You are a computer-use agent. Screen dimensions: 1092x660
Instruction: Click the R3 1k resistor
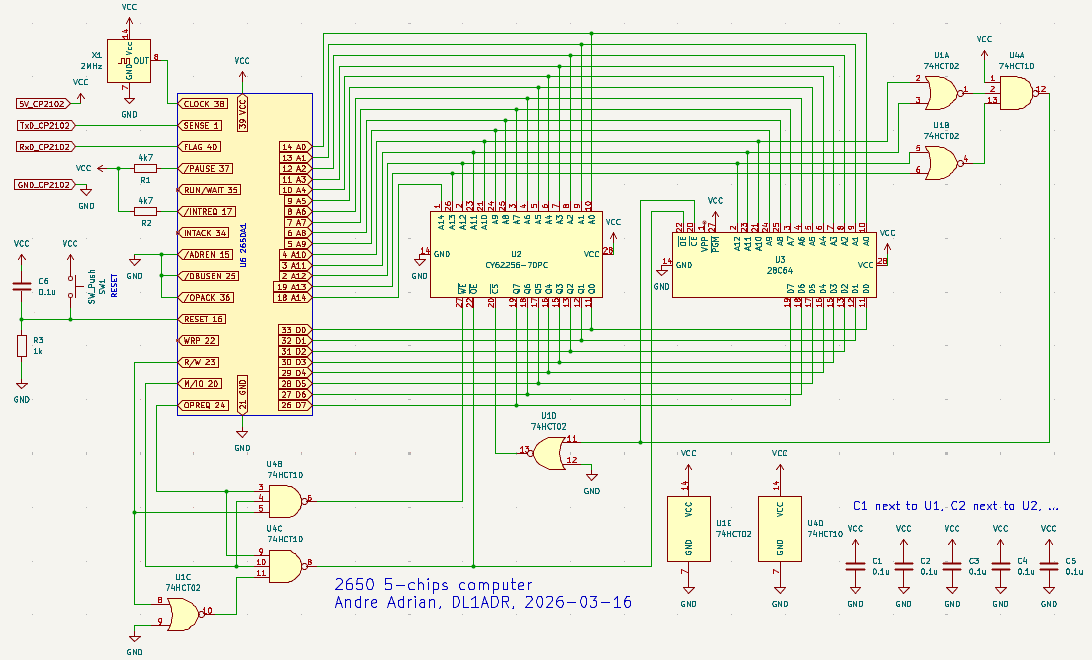point(22,346)
